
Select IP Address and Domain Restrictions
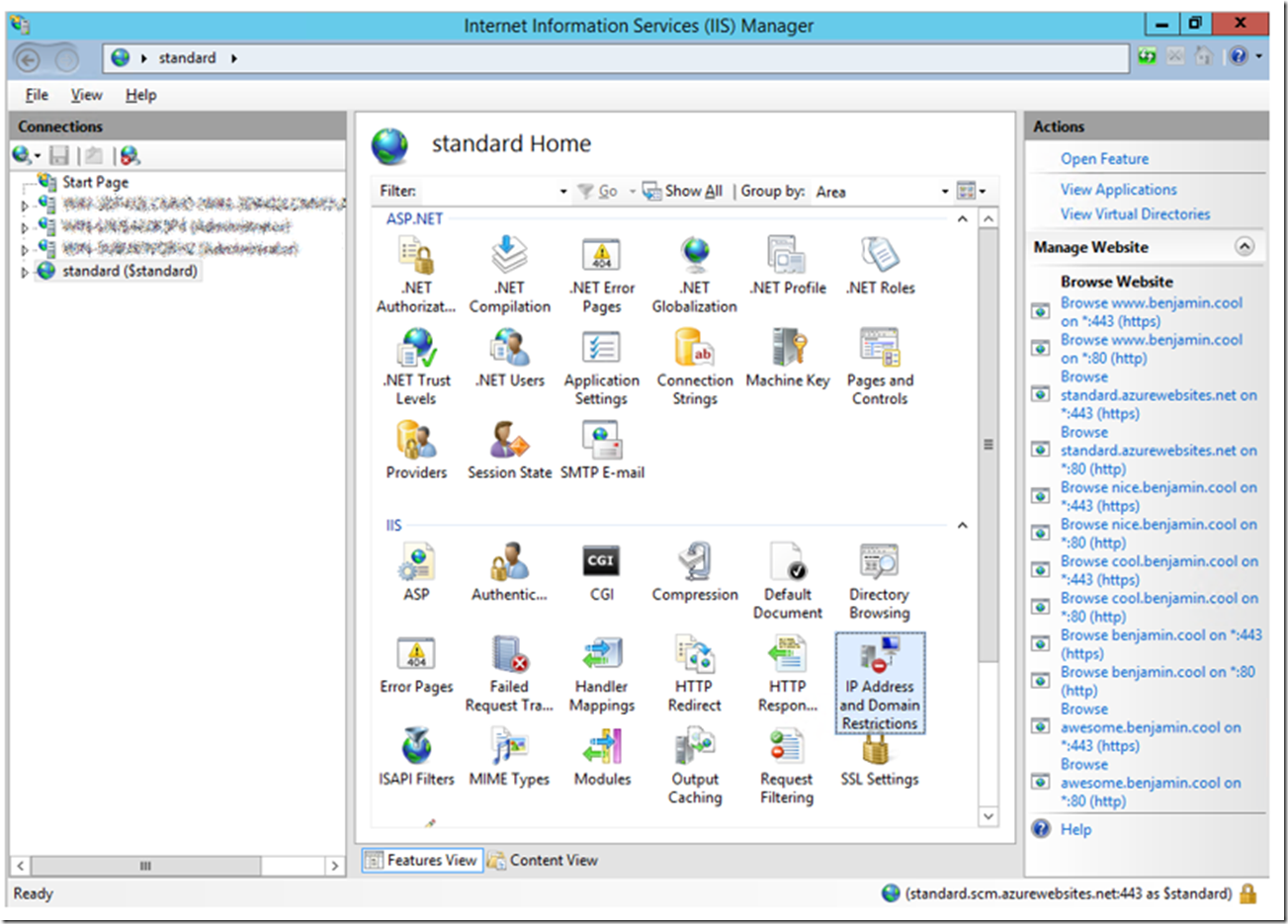point(880,683)
